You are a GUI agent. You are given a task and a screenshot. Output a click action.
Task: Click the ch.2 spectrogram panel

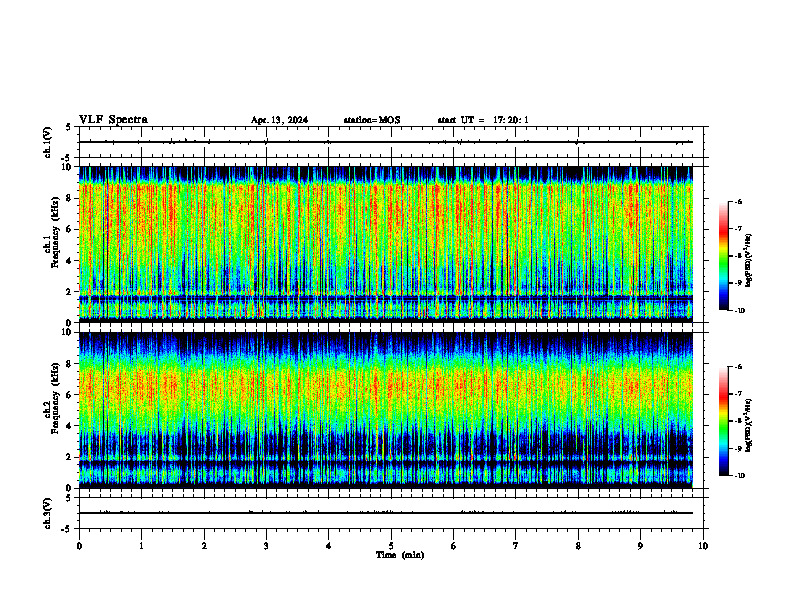pyautogui.click(x=386, y=409)
